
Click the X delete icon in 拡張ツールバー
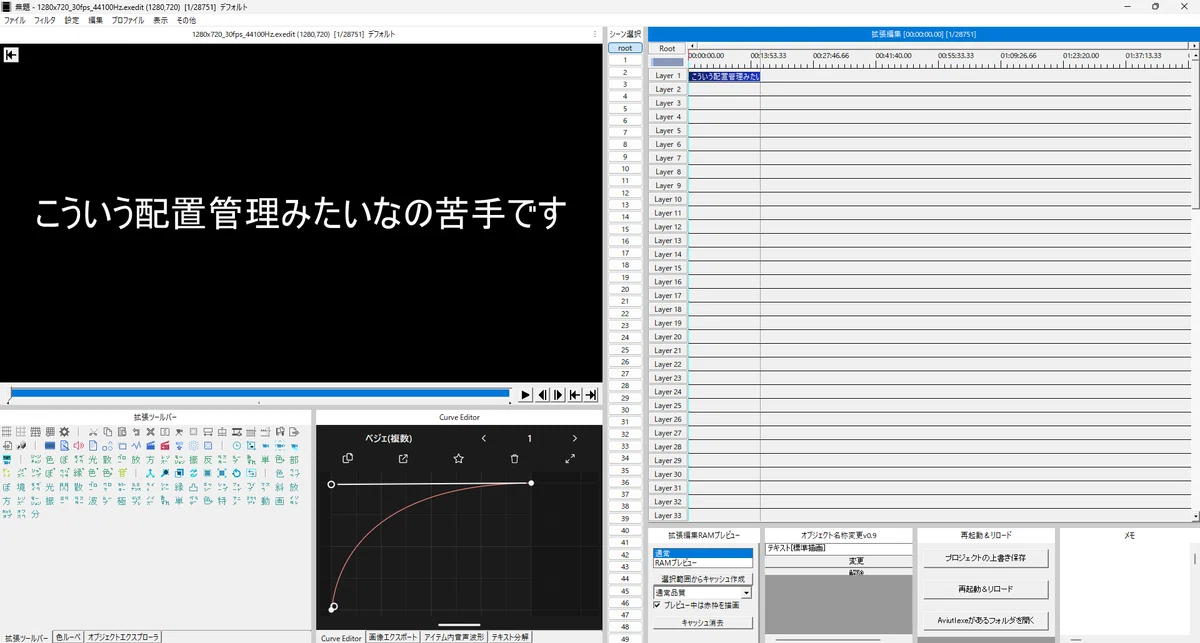click(x=150, y=432)
